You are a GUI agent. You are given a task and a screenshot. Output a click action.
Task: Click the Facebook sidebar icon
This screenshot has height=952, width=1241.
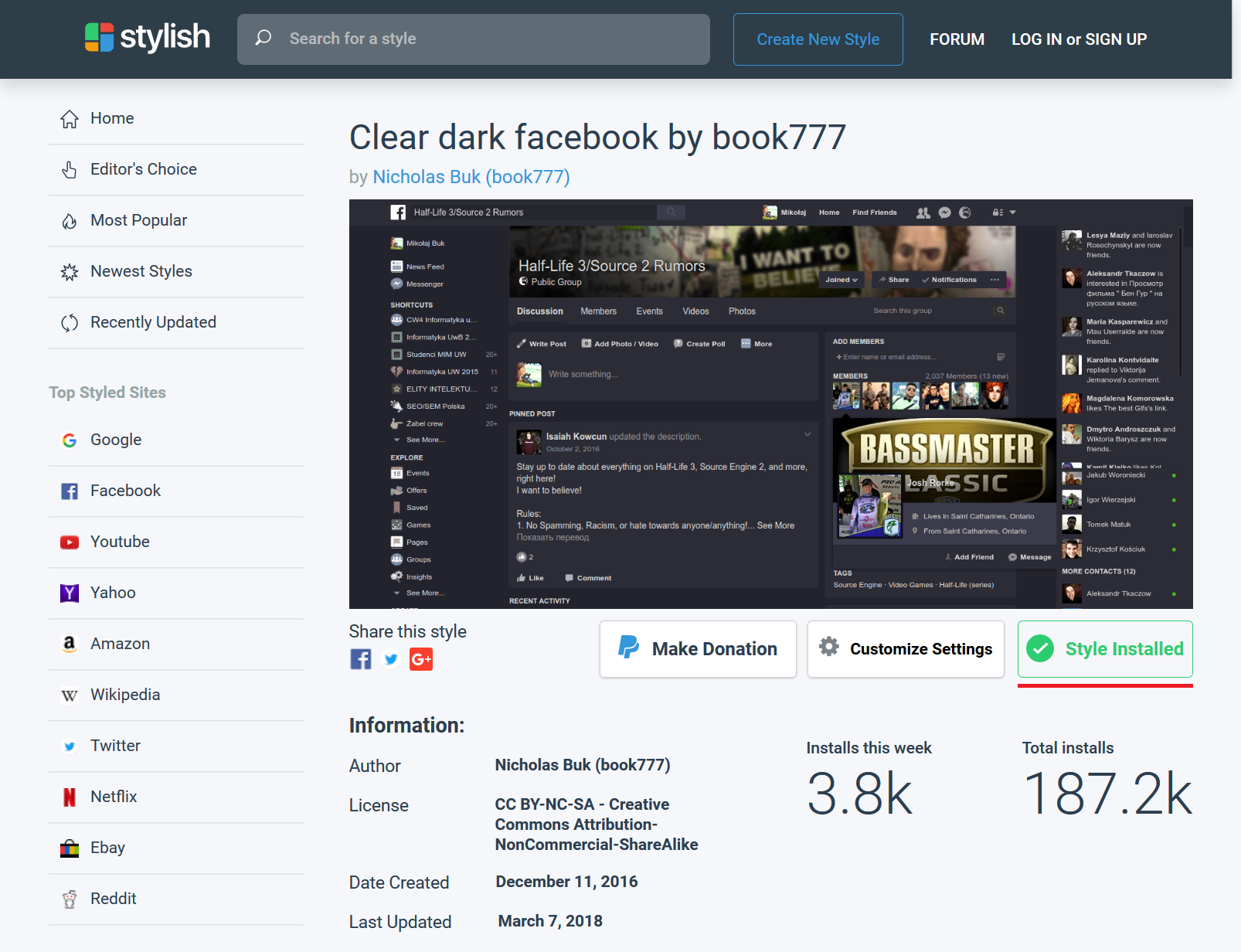point(70,491)
